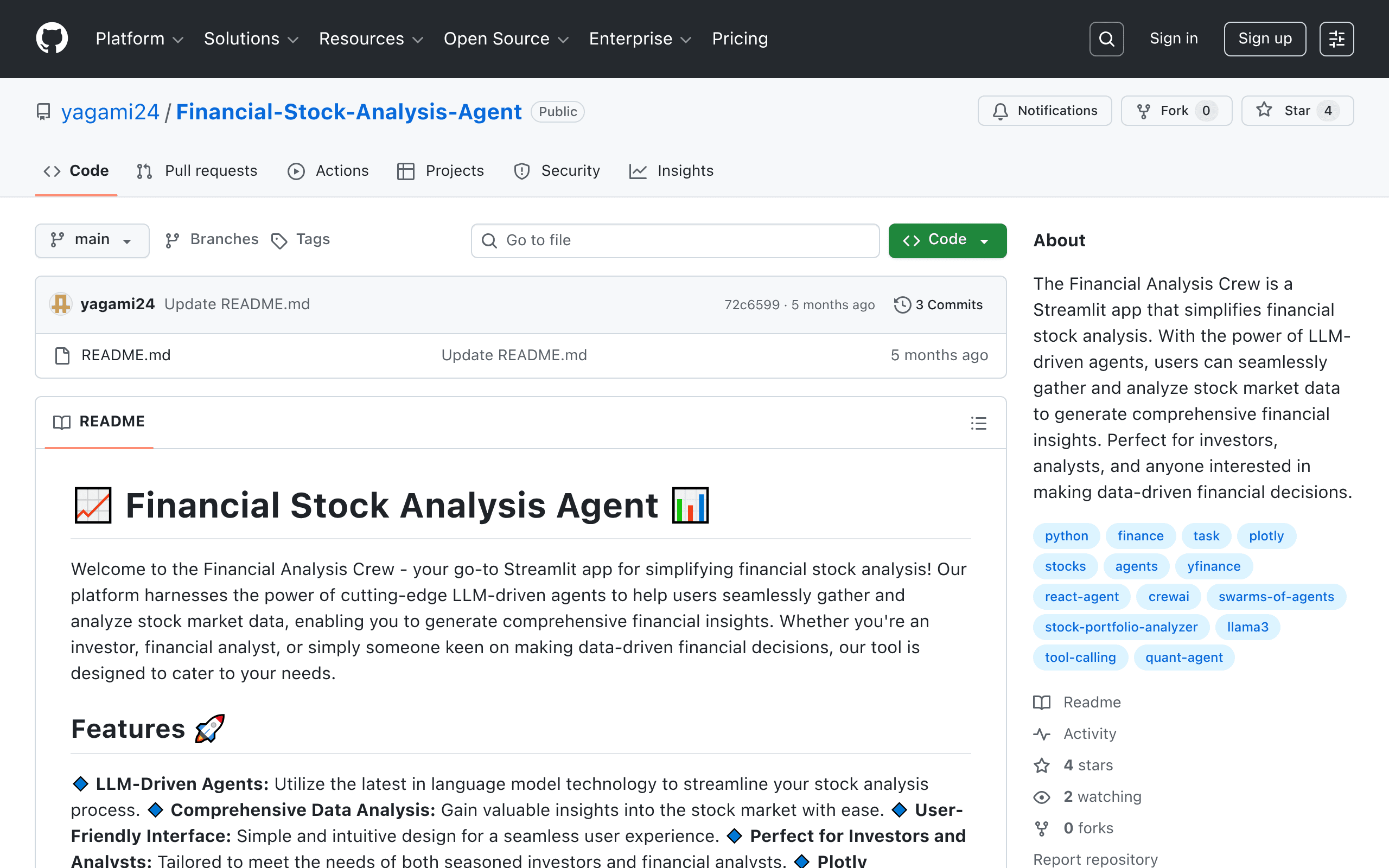Click the GitHub logo icon
1389x868 pixels.
pyautogui.click(x=52, y=39)
